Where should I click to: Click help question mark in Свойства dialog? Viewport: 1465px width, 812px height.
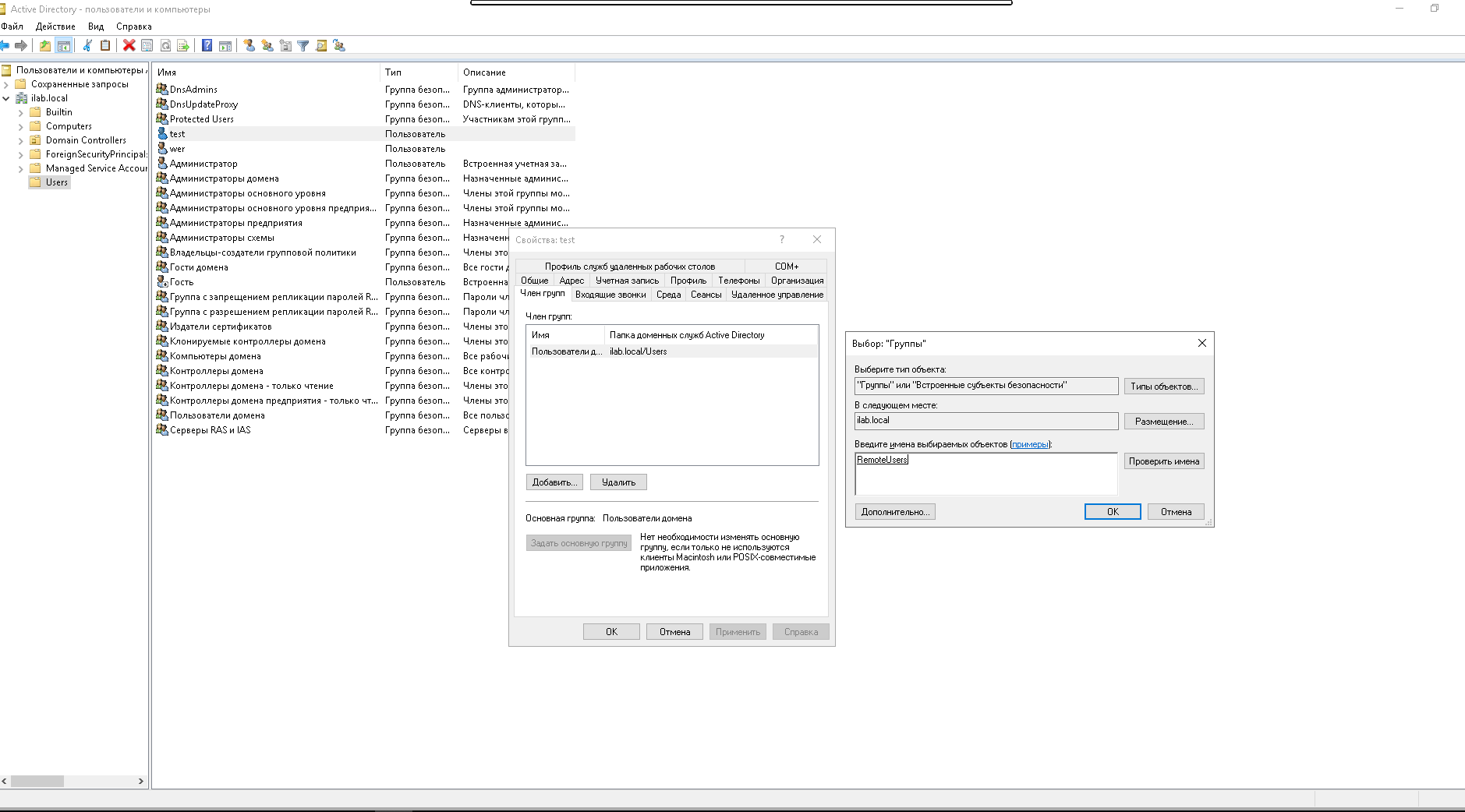click(x=782, y=240)
